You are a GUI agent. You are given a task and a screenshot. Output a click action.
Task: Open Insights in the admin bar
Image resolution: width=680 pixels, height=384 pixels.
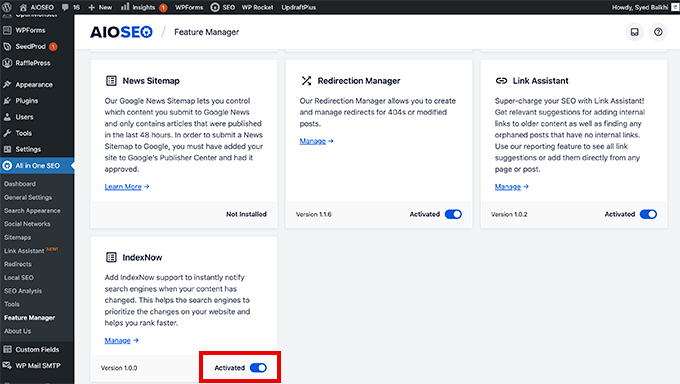tap(144, 7)
